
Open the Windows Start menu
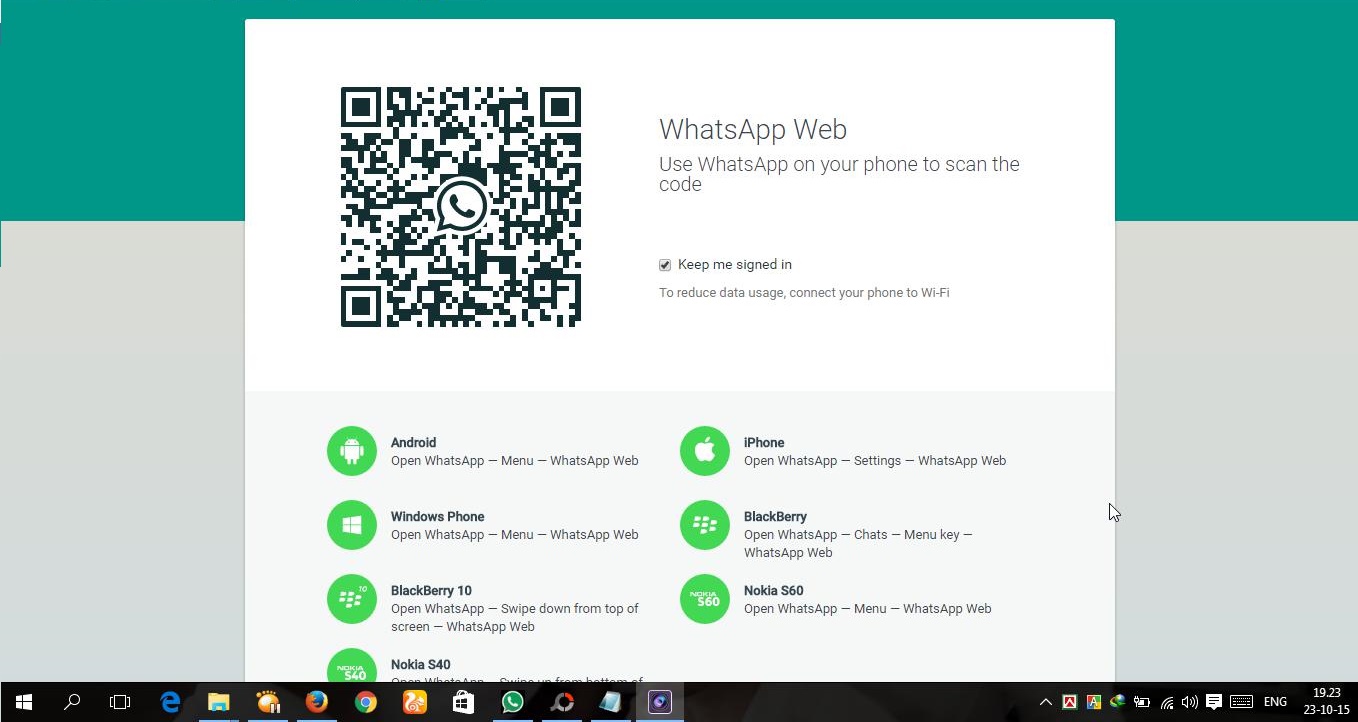[24, 702]
